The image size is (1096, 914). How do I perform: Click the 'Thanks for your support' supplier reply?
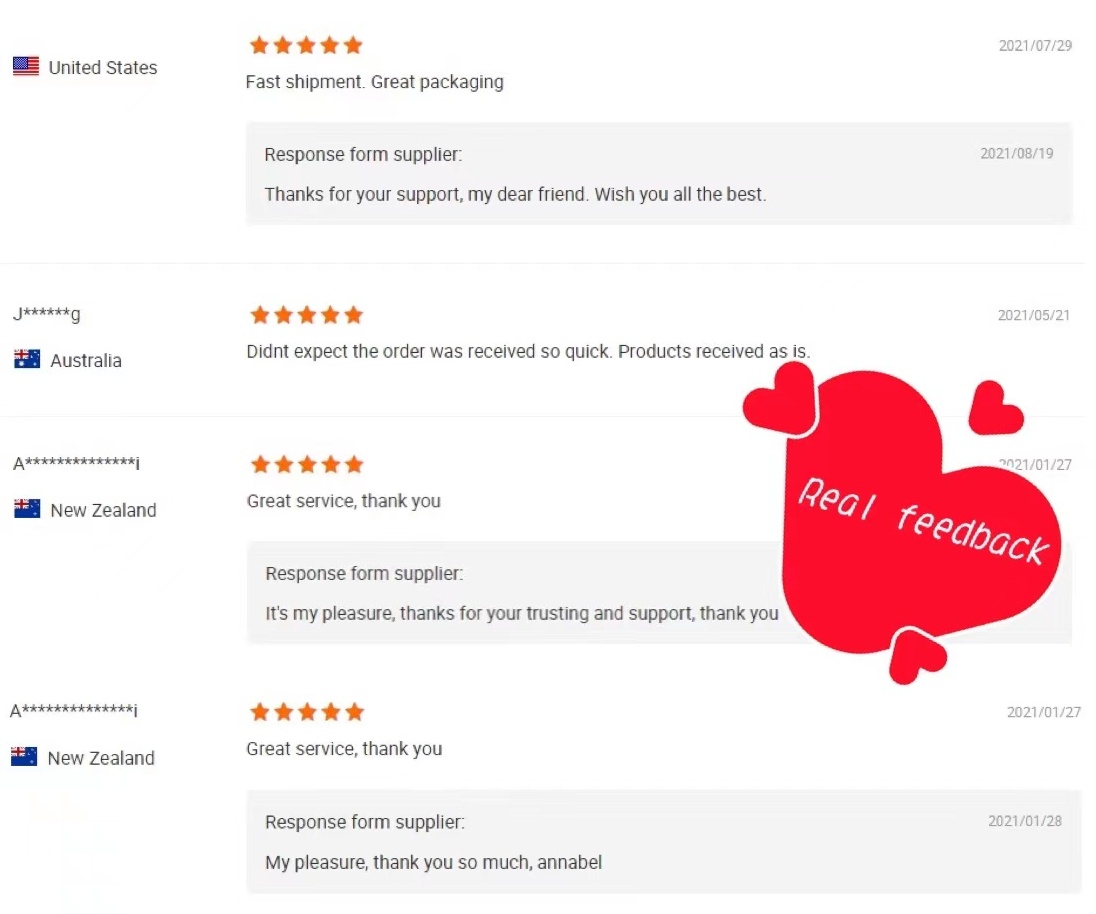[x=515, y=194]
